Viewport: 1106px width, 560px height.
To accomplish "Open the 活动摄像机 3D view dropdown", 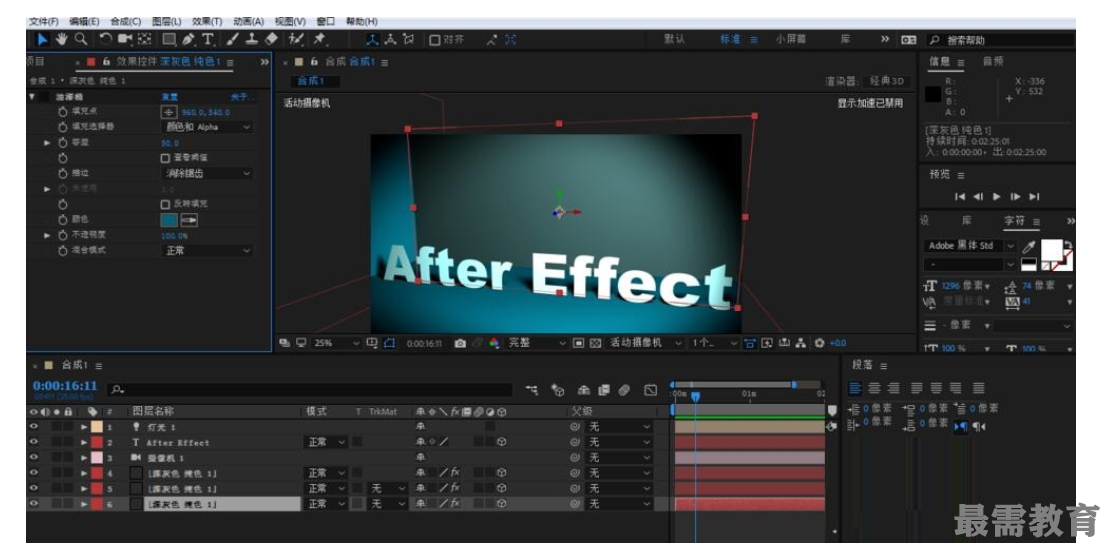I will point(645,343).
